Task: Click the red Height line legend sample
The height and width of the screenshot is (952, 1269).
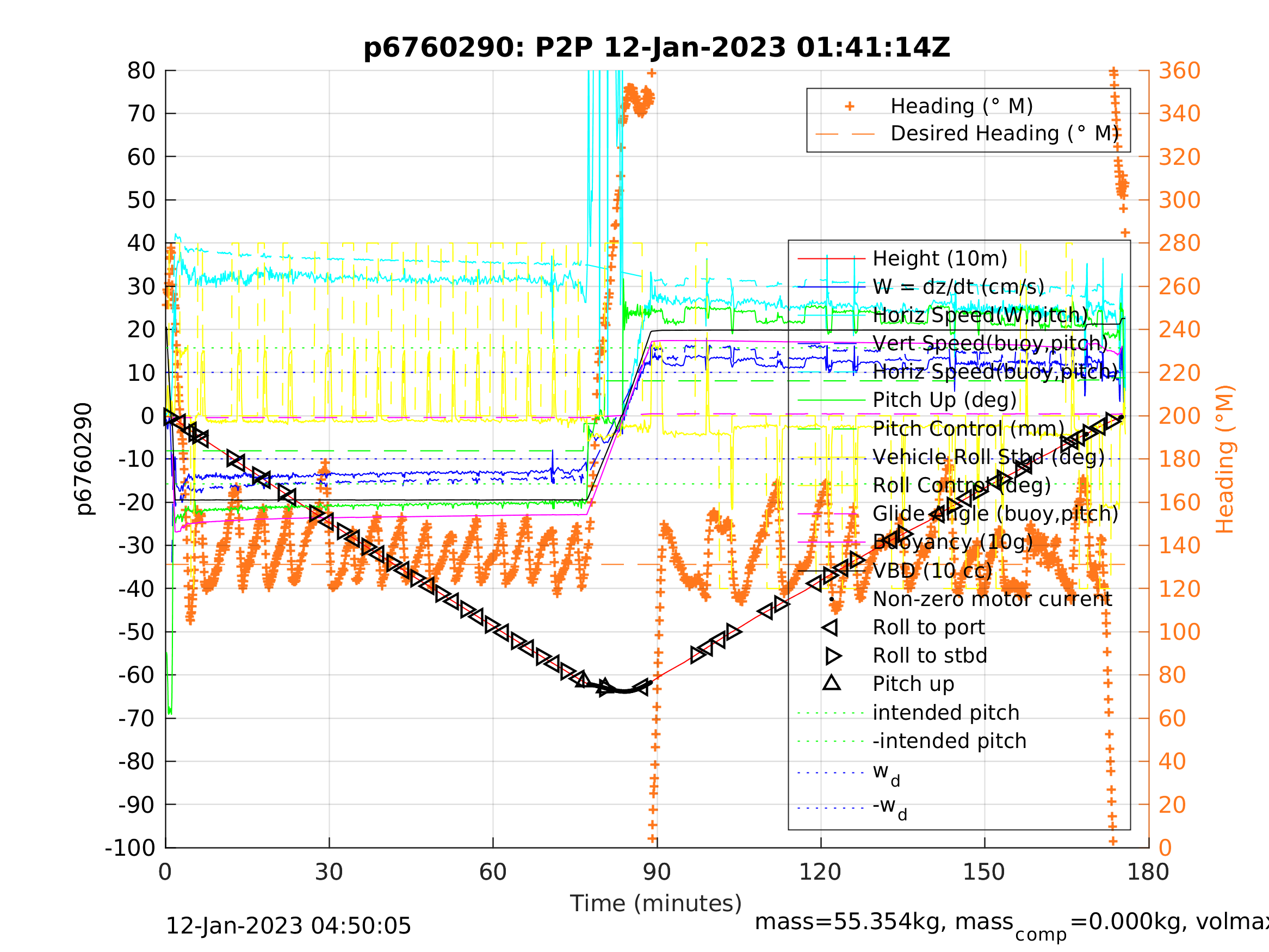Action: pos(831,259)
